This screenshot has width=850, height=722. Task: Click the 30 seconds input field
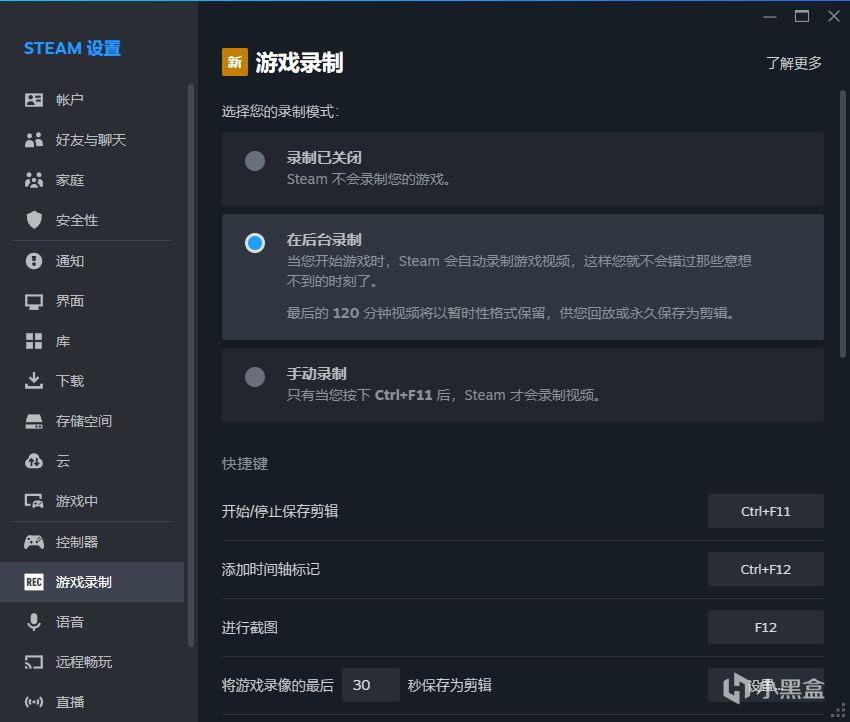point(371,685)
